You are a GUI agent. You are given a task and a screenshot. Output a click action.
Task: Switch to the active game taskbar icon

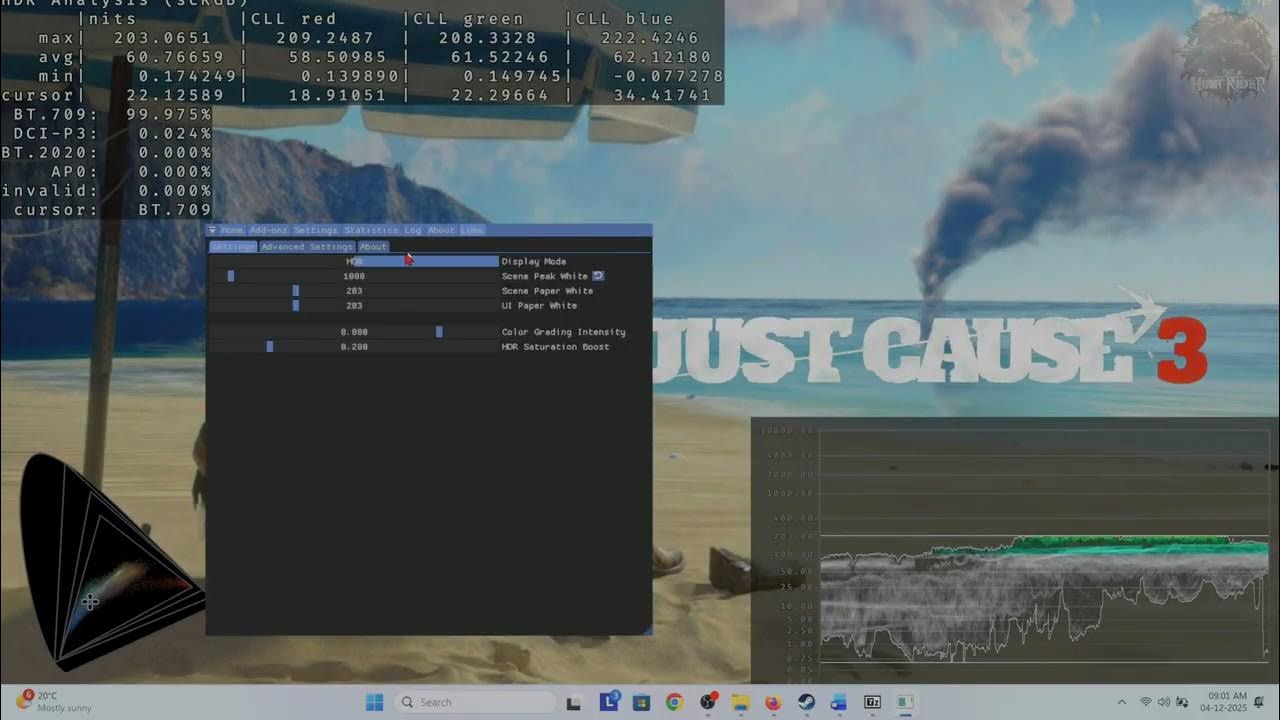(905, 702)
